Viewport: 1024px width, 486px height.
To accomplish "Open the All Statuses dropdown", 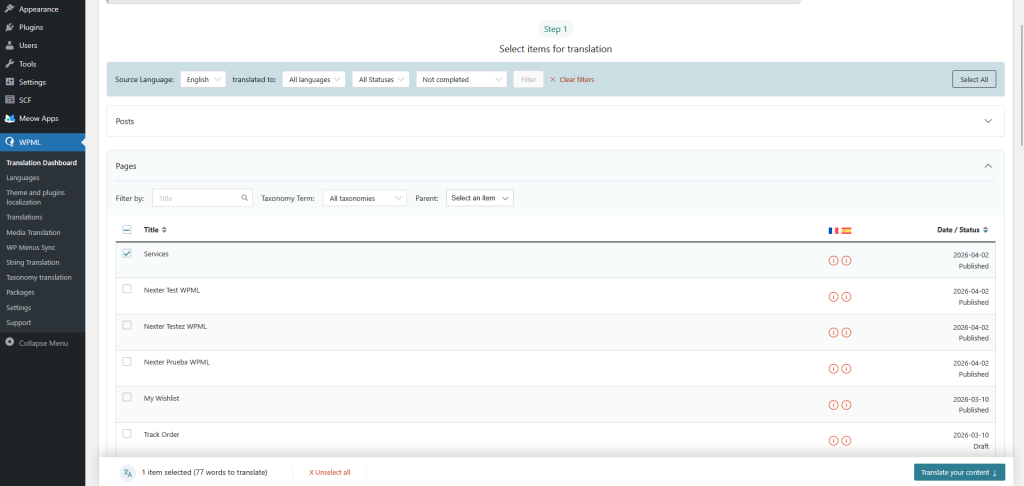I will [x=381, y=79].
